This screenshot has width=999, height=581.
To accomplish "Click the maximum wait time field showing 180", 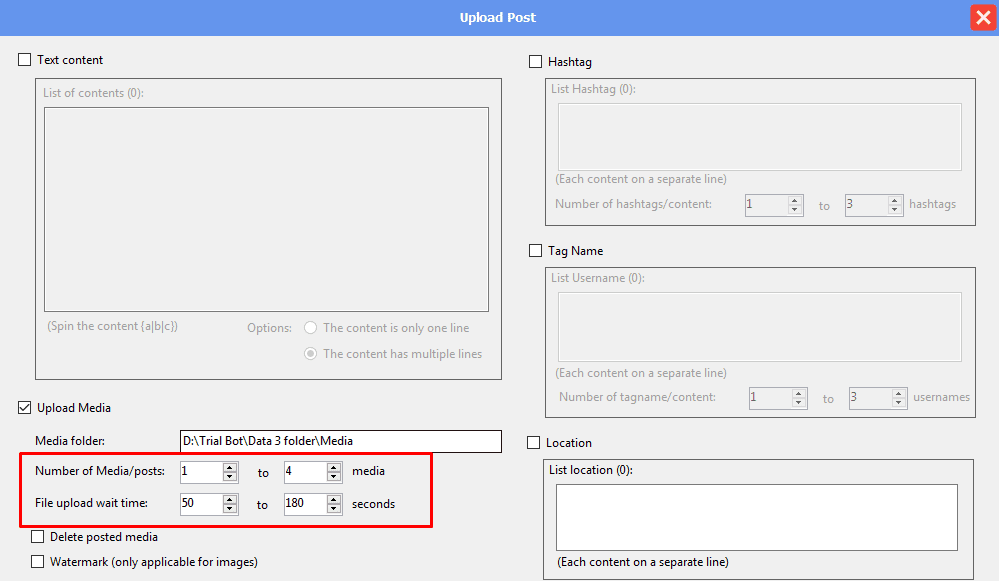I will [304, 504].
